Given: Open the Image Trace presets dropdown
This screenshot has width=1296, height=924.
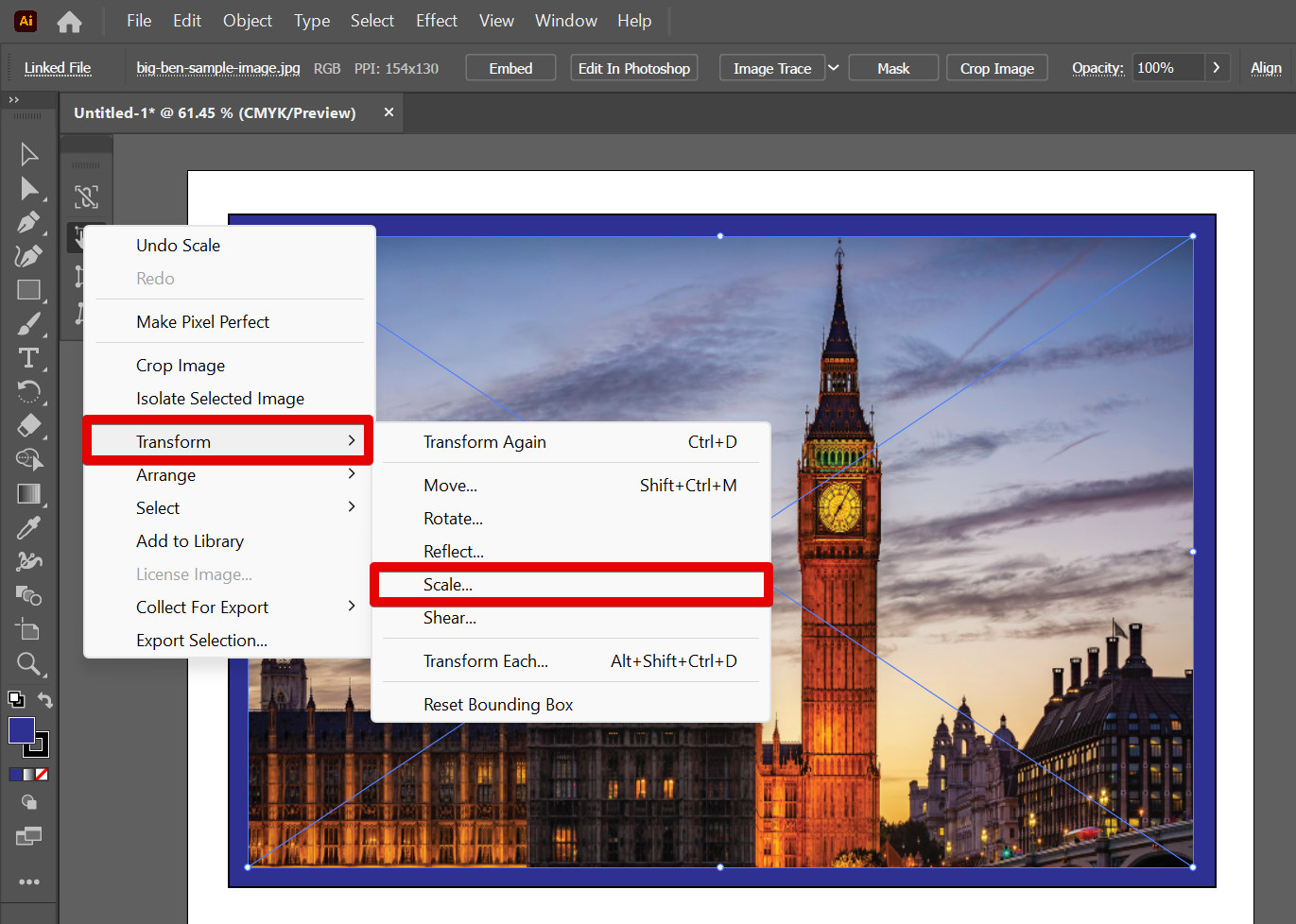Looking at the screenshot, I should coord(833,68).
